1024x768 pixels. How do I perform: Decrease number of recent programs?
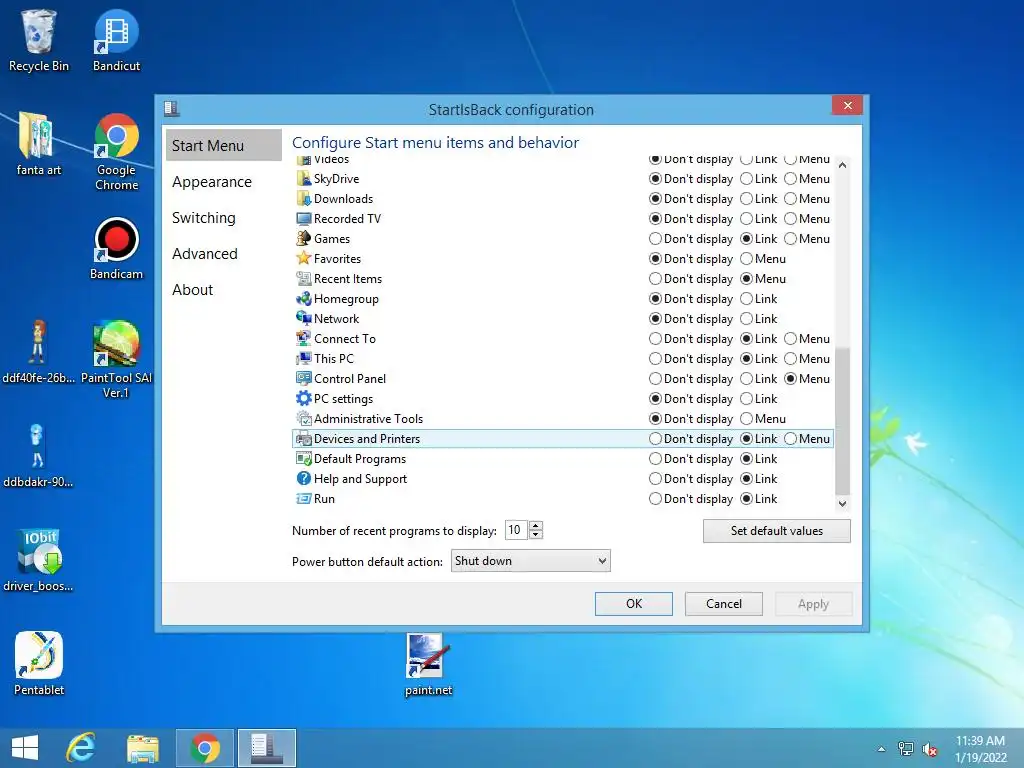536,534
